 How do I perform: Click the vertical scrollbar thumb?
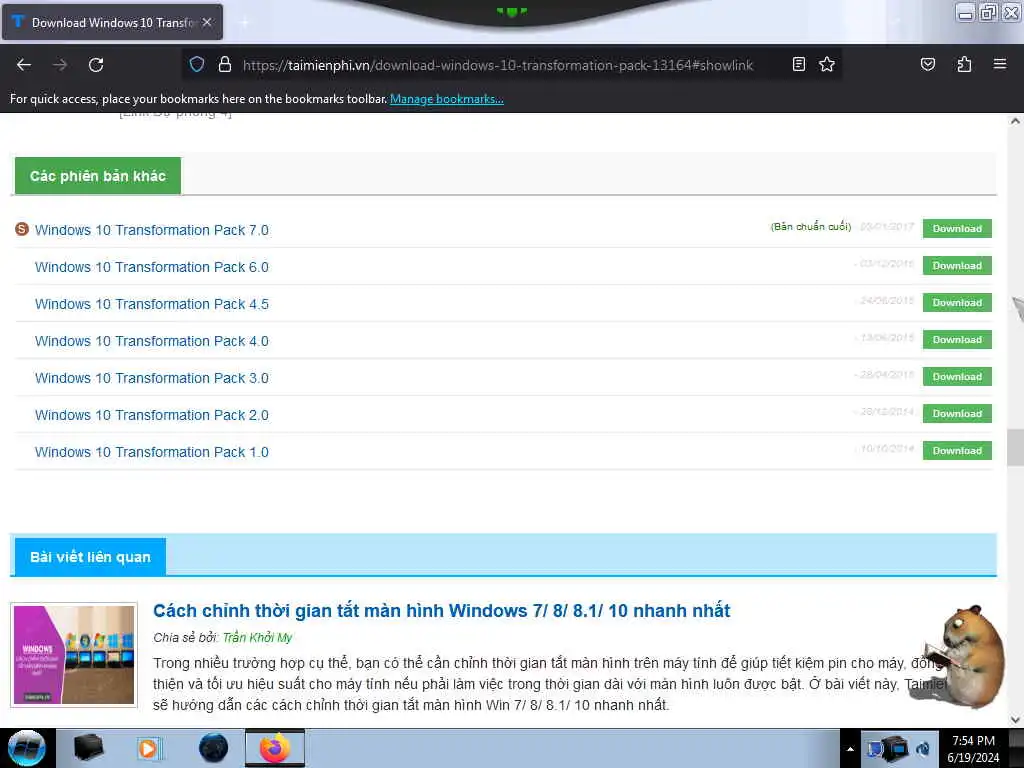pos(1015,447)
